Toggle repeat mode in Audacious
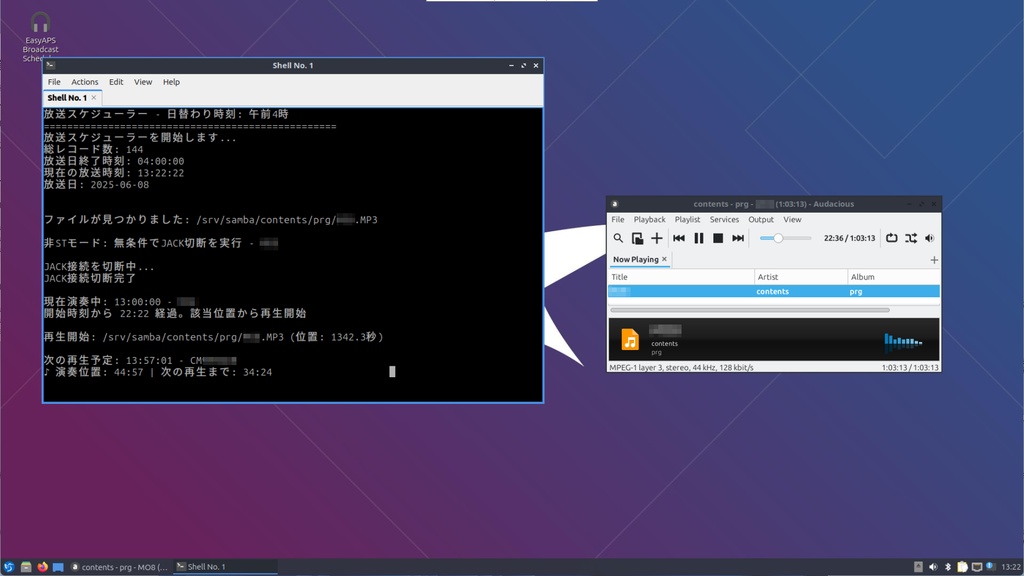The height and width of the screenshot is (576, 1024). (x=891, y=238)
